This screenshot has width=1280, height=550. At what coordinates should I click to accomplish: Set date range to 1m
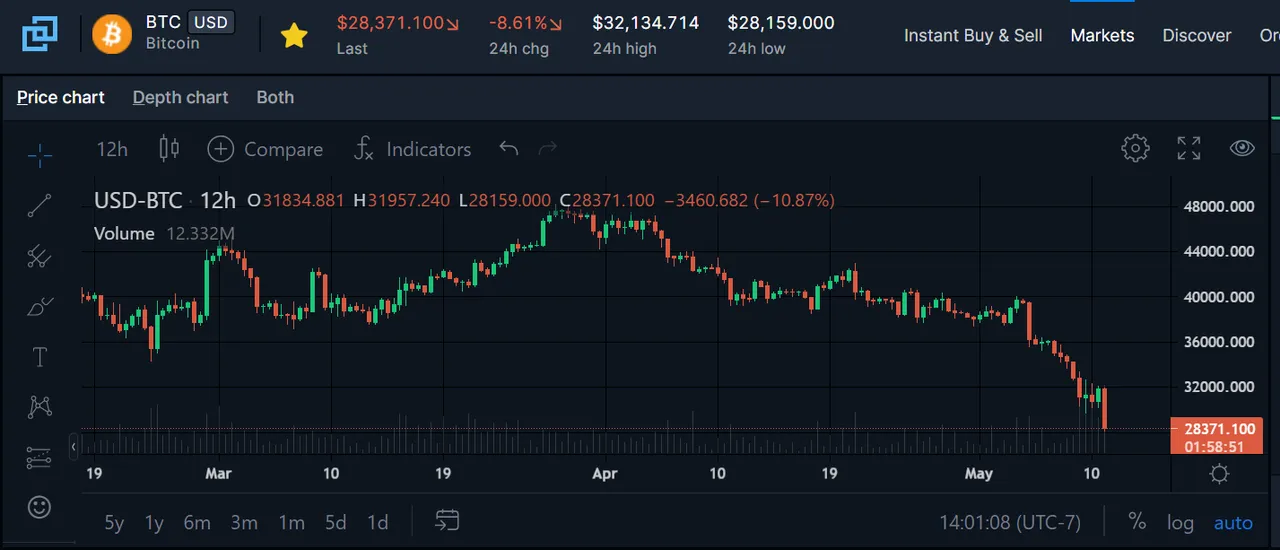pyautogui.click(x=291, y=522)
